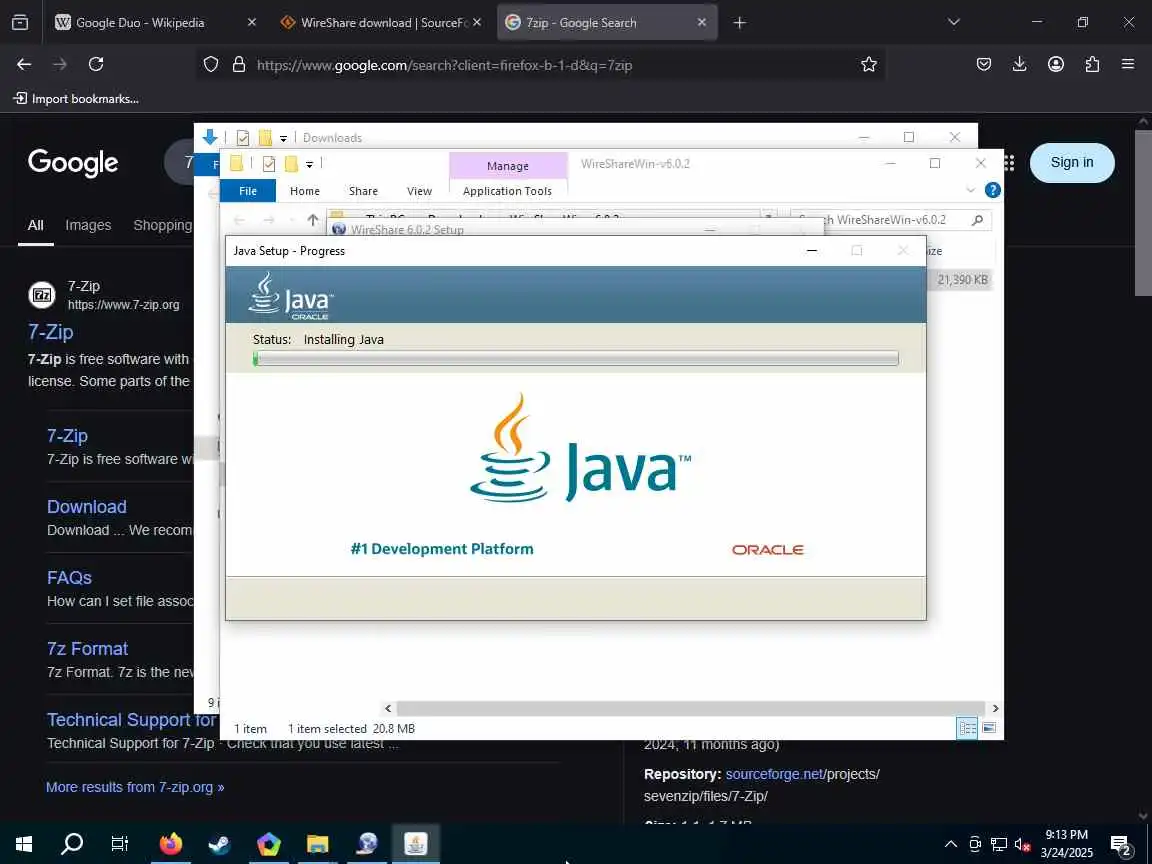Bookmark this page with the star icon
This screenshot has height=864, width=1152.
coord(869,65)
